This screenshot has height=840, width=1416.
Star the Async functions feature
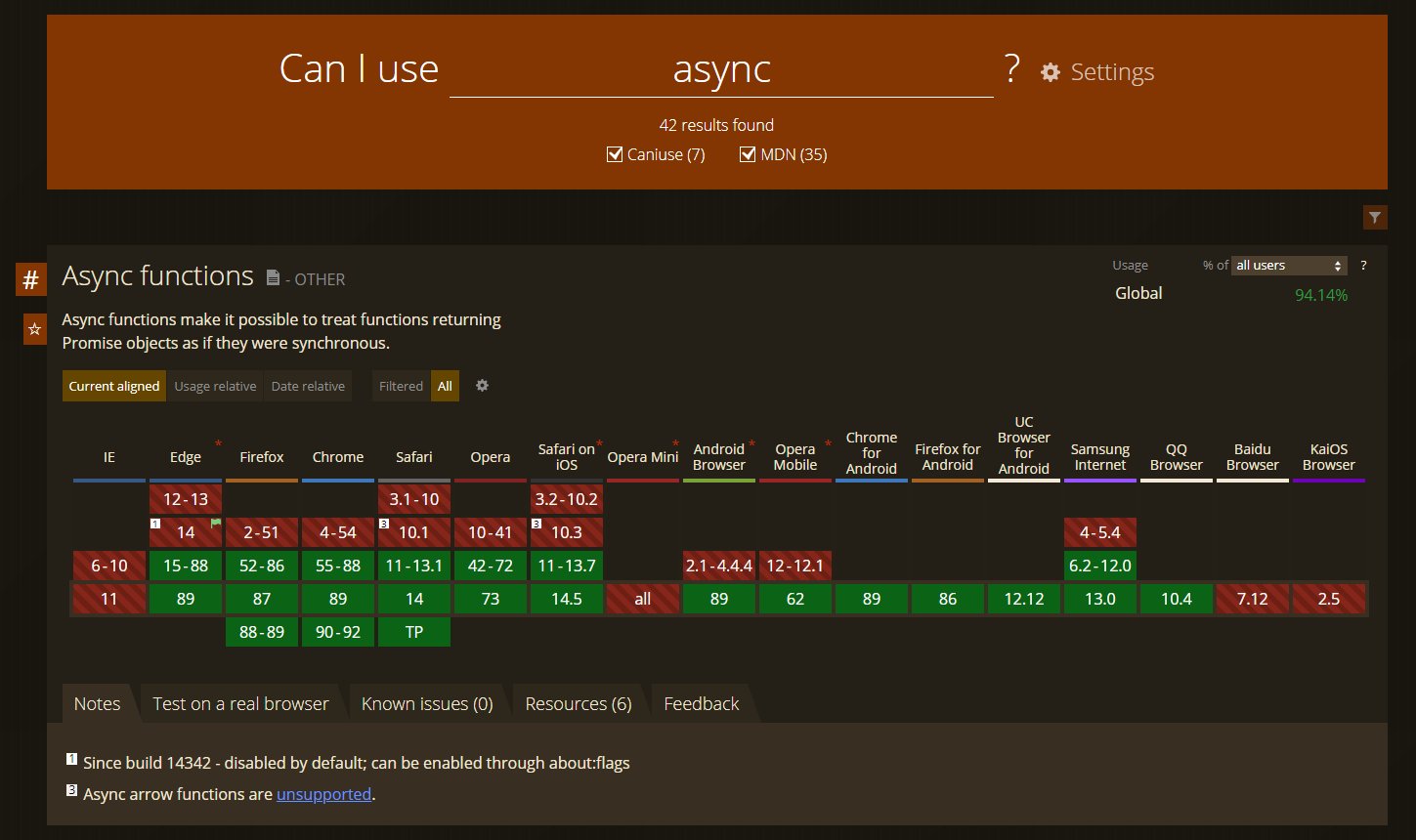pos(34,330)
